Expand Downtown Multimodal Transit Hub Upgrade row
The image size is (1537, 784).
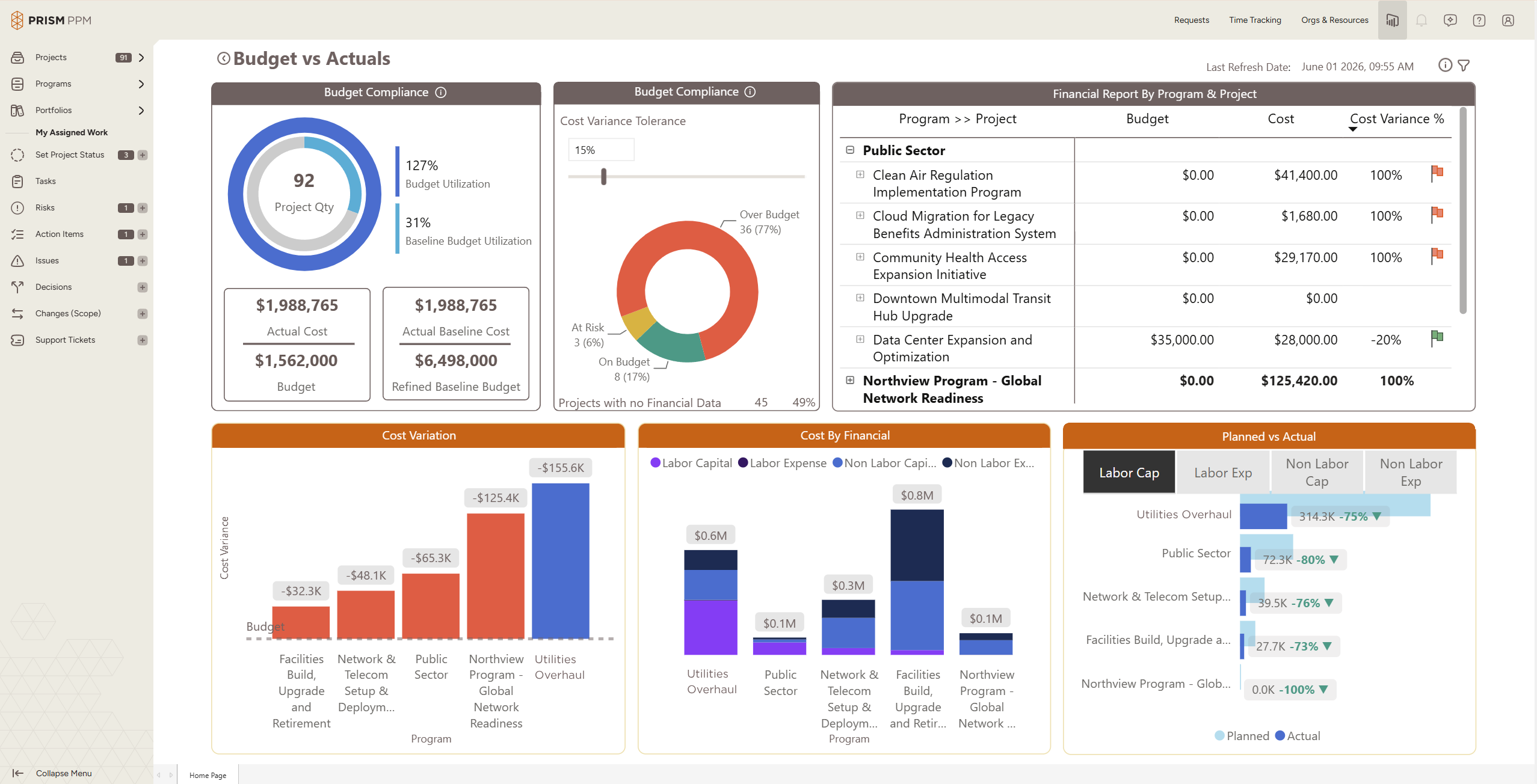tap(860, 298)
